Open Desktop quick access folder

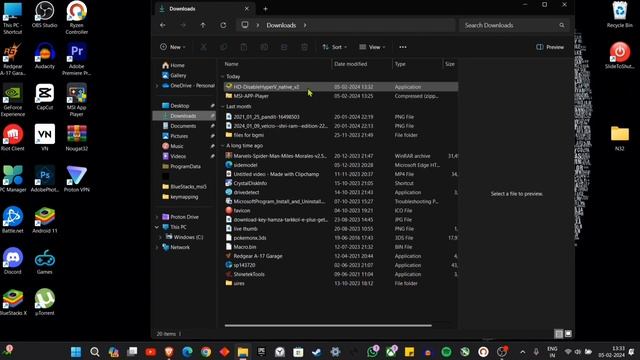(x=180, y=106)
